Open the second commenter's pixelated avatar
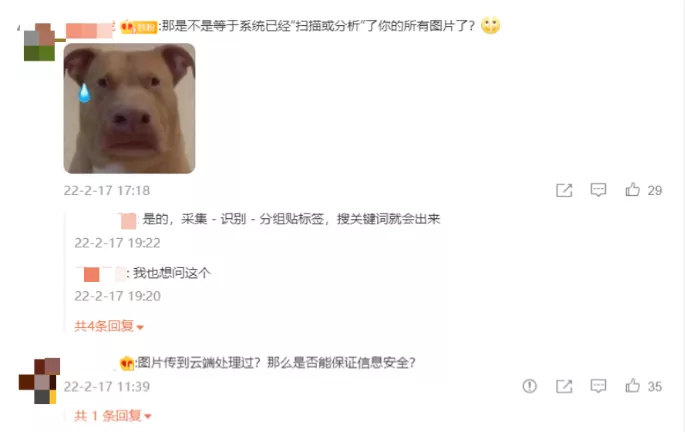The width and height of the screenshot is (685, 432). [39, 381]
